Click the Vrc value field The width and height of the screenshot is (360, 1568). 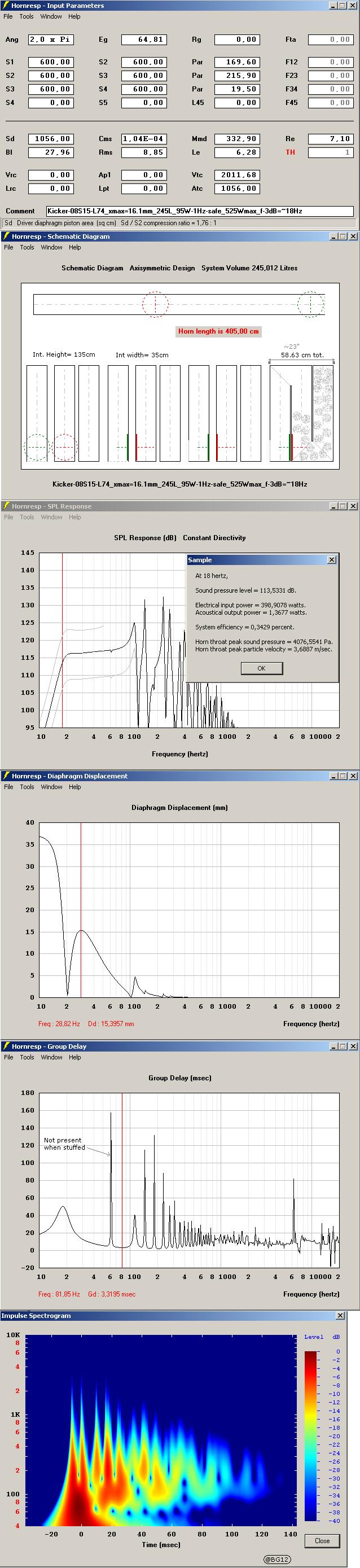coord(50,175)
